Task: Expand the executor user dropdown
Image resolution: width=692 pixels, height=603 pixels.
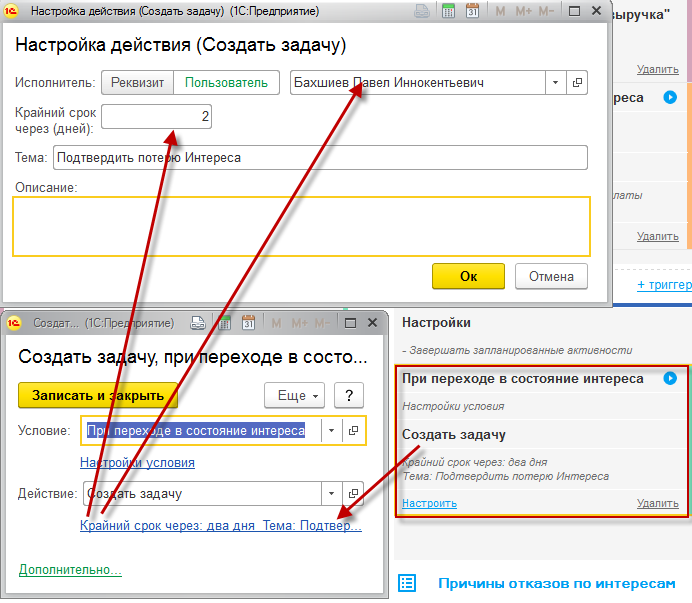Action: (x=556, y=83)
